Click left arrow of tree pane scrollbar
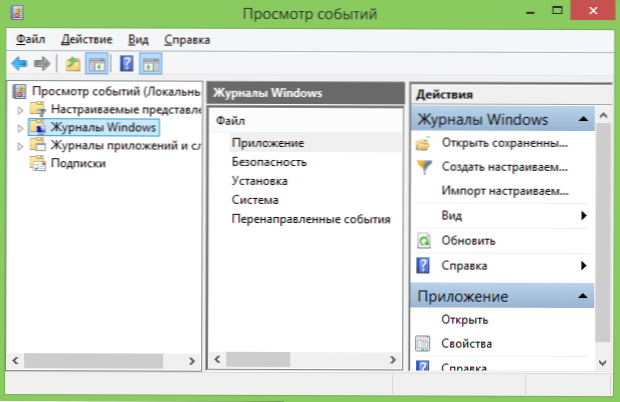 pyautogui.click(x=15, y=360)
